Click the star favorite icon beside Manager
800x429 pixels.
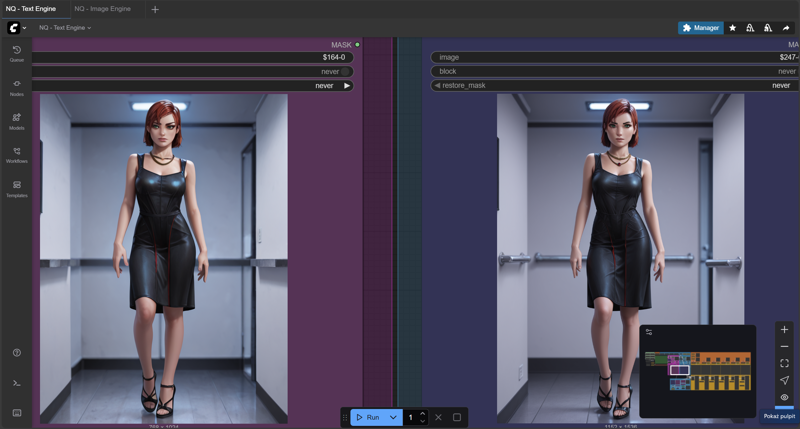tap(732, 28)
